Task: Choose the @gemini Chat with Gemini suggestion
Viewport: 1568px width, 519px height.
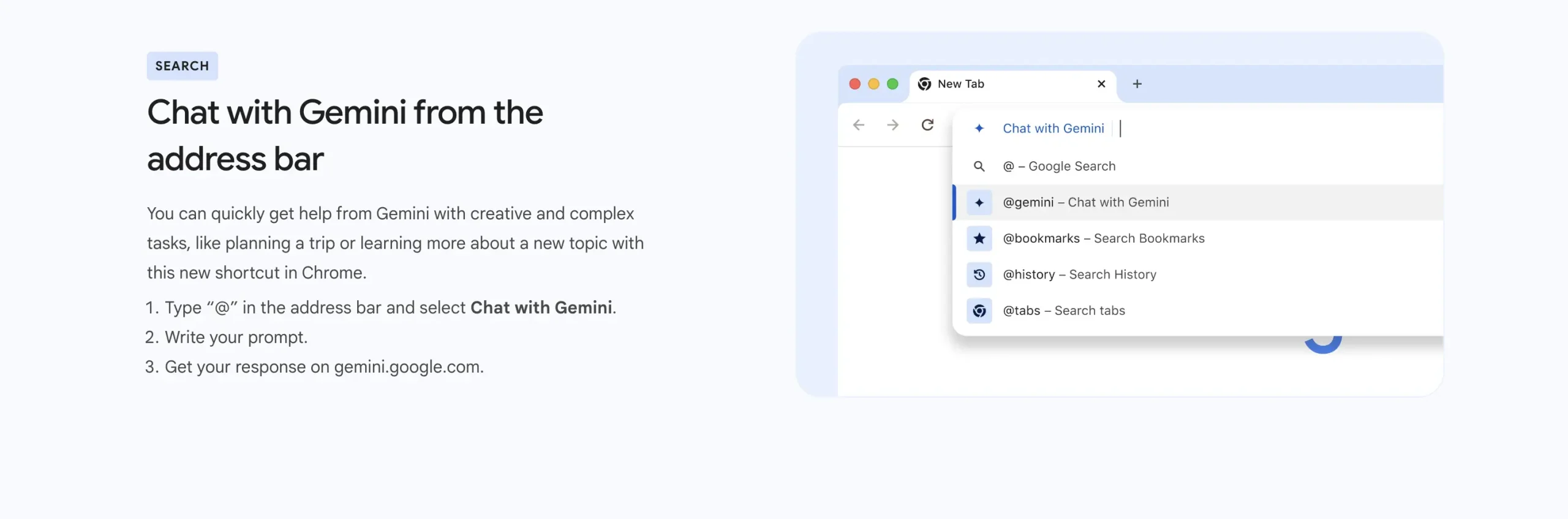Action: tap(1085, 203)
